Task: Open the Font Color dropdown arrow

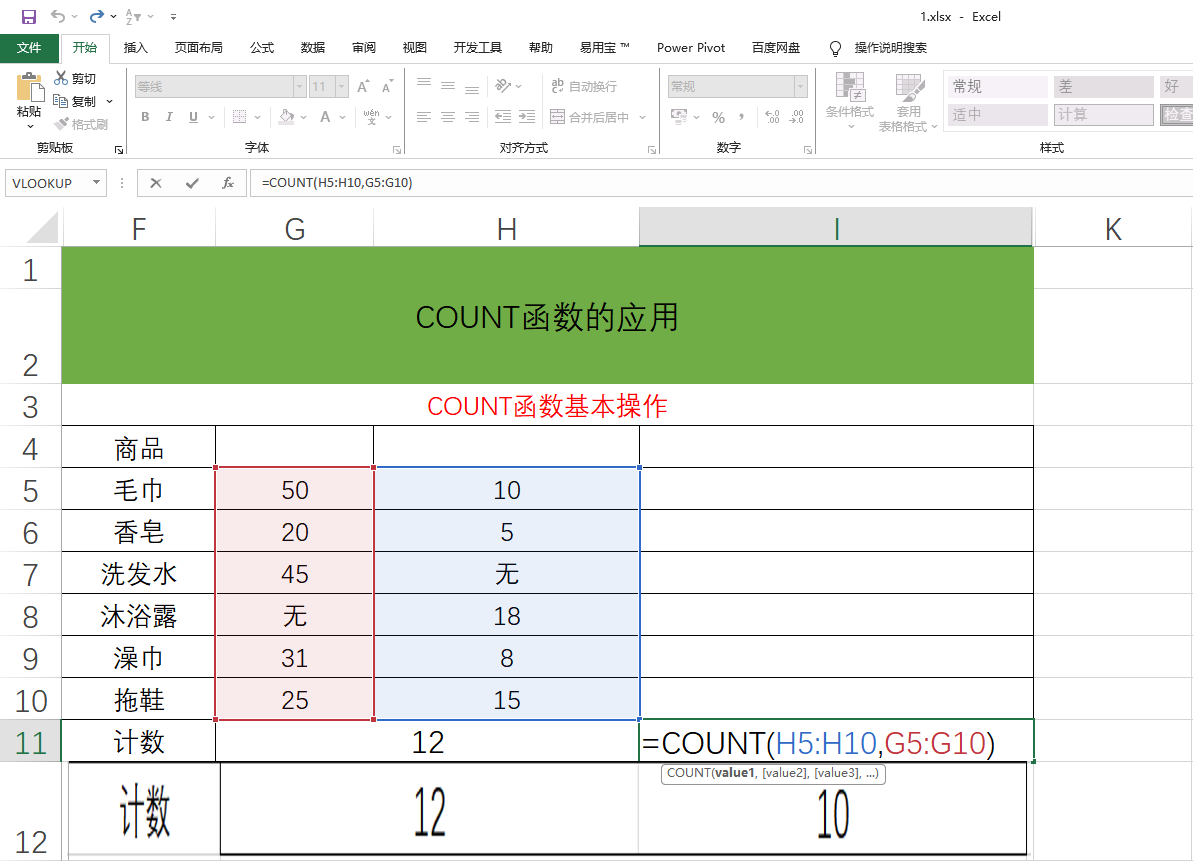Action: tap(343, 117)
